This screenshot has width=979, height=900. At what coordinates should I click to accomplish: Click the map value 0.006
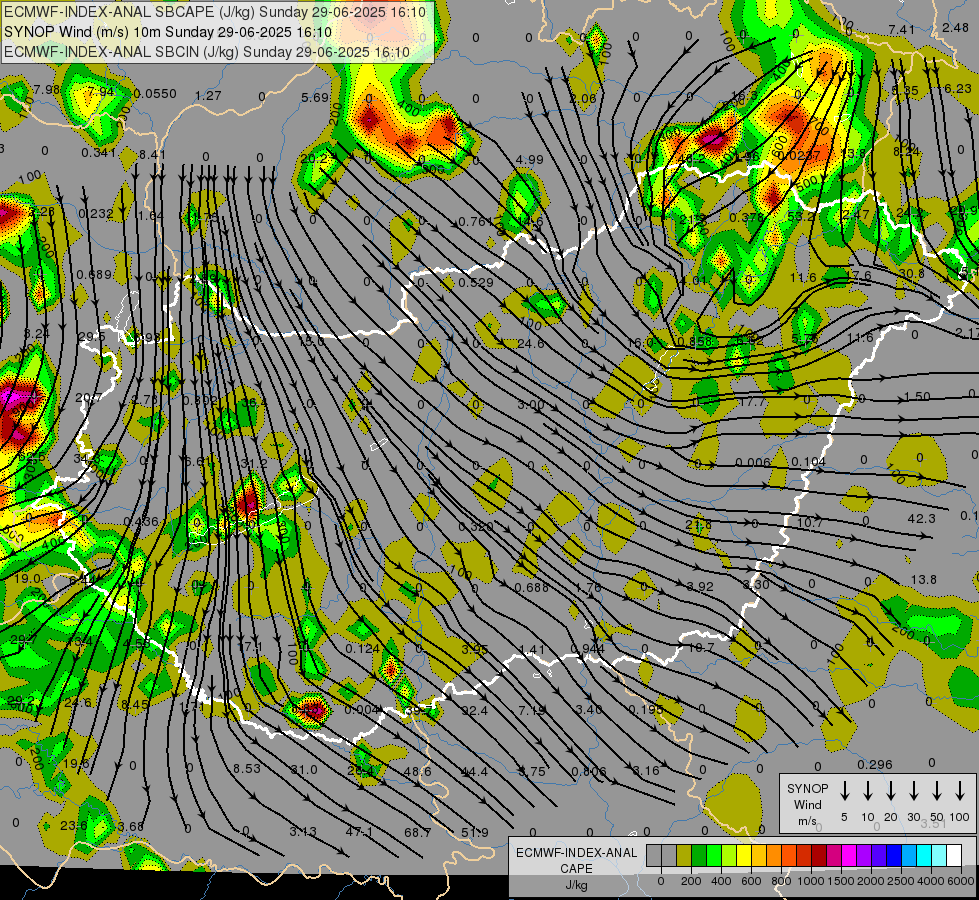pos(753,462)
